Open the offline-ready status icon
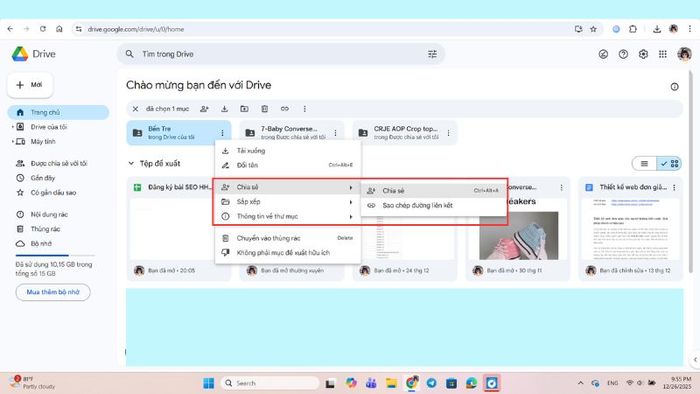The width and height of the screenshot is (700, 394). point(603,54)
